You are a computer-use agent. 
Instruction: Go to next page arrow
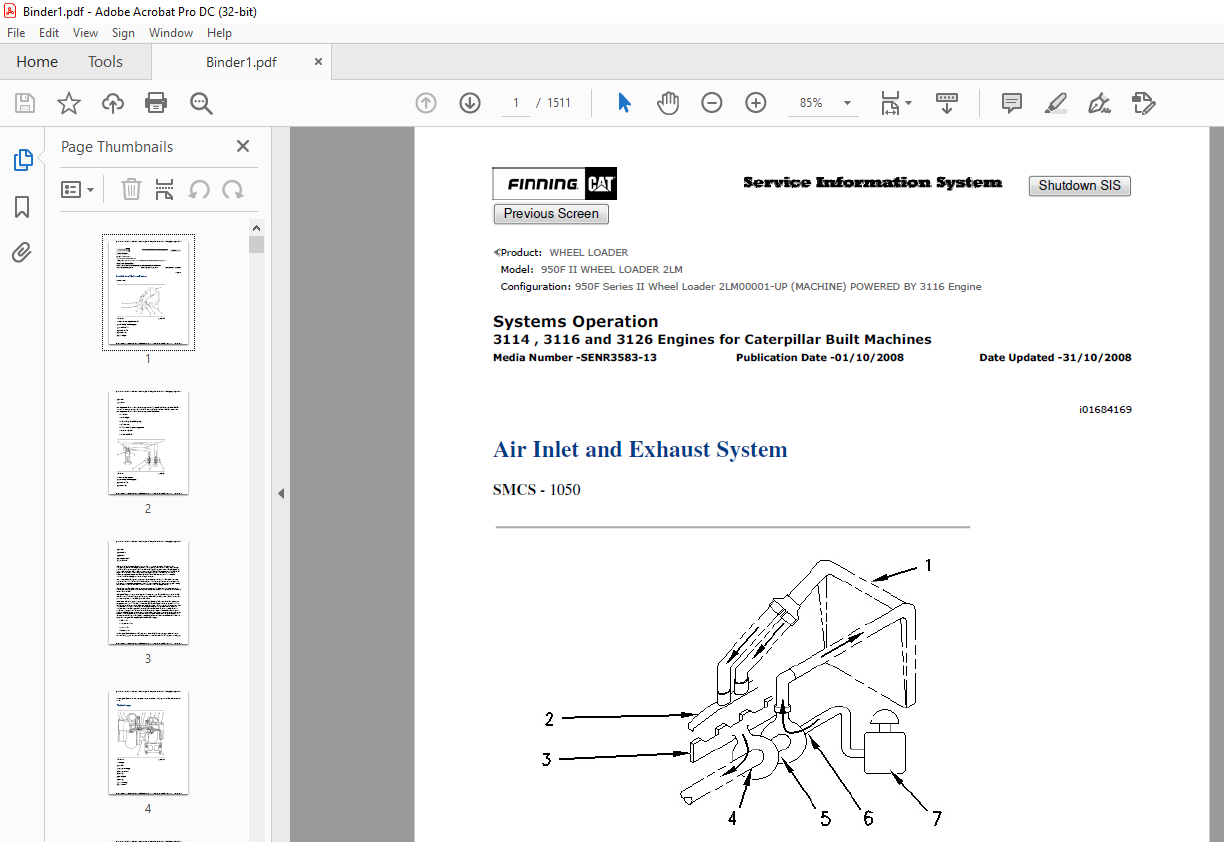click(x=470, y=103)
